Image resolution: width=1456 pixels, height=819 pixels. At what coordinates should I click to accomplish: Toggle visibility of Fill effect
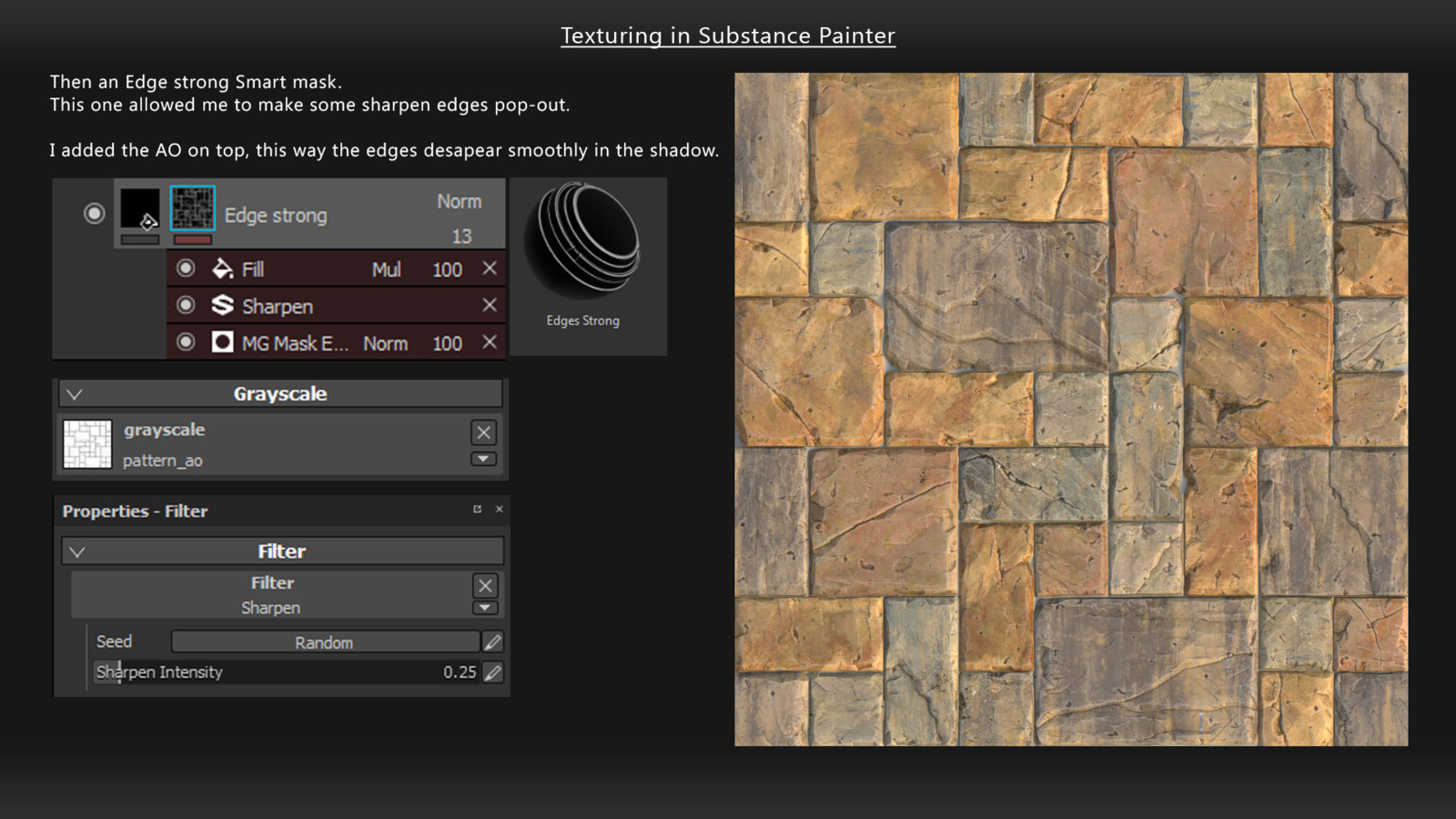point(186,268)
